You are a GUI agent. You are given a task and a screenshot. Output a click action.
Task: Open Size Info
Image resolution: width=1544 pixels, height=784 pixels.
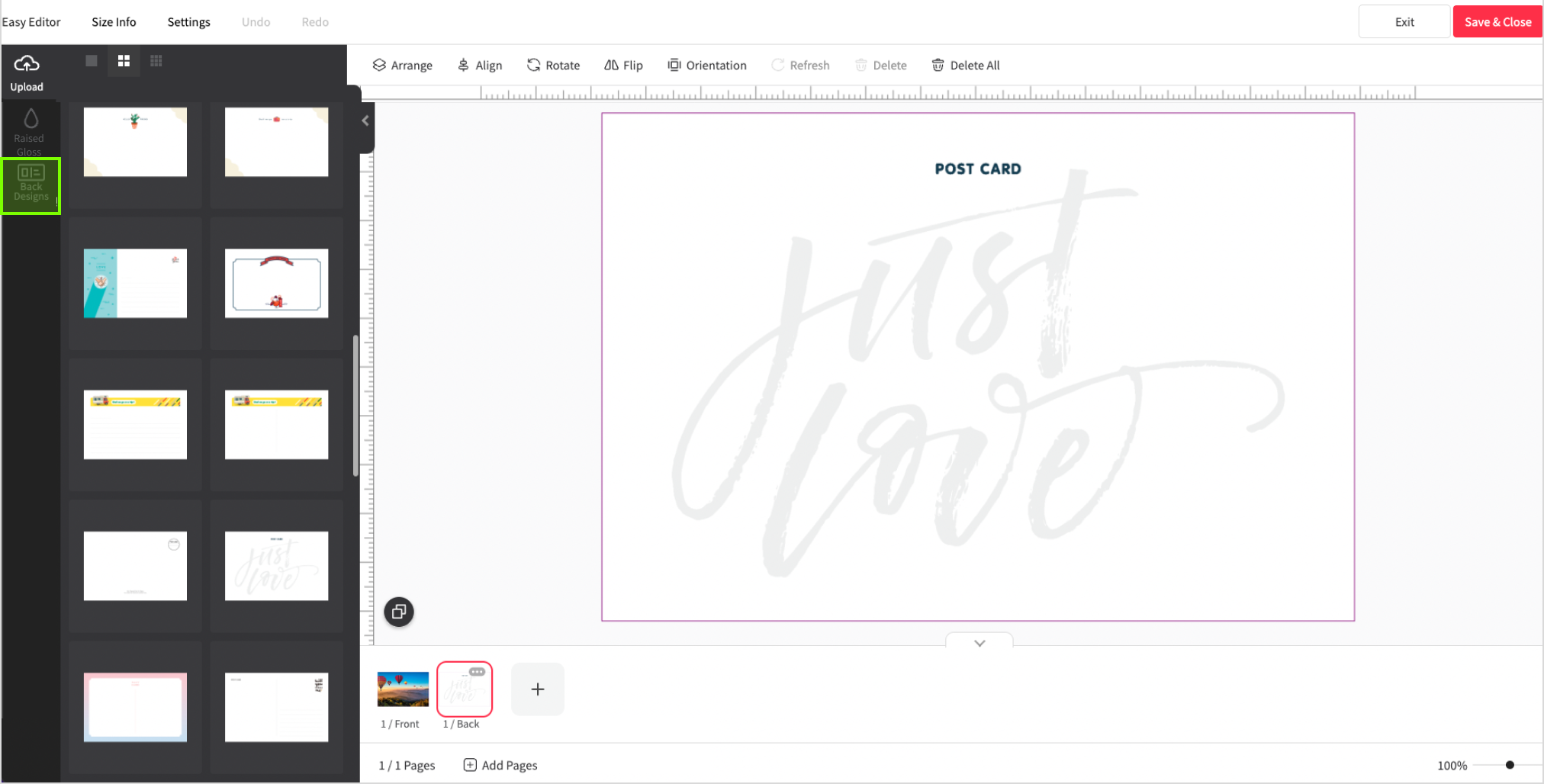coord(114,22)
